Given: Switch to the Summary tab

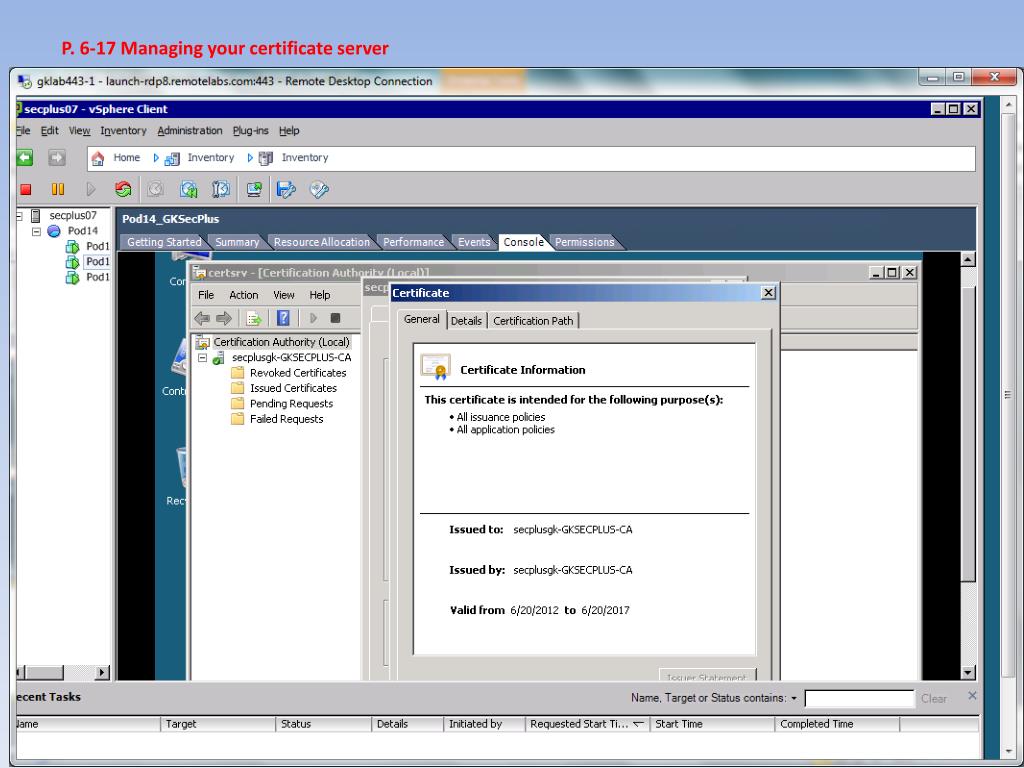Looking at the screenshot, I should point(237,242).
